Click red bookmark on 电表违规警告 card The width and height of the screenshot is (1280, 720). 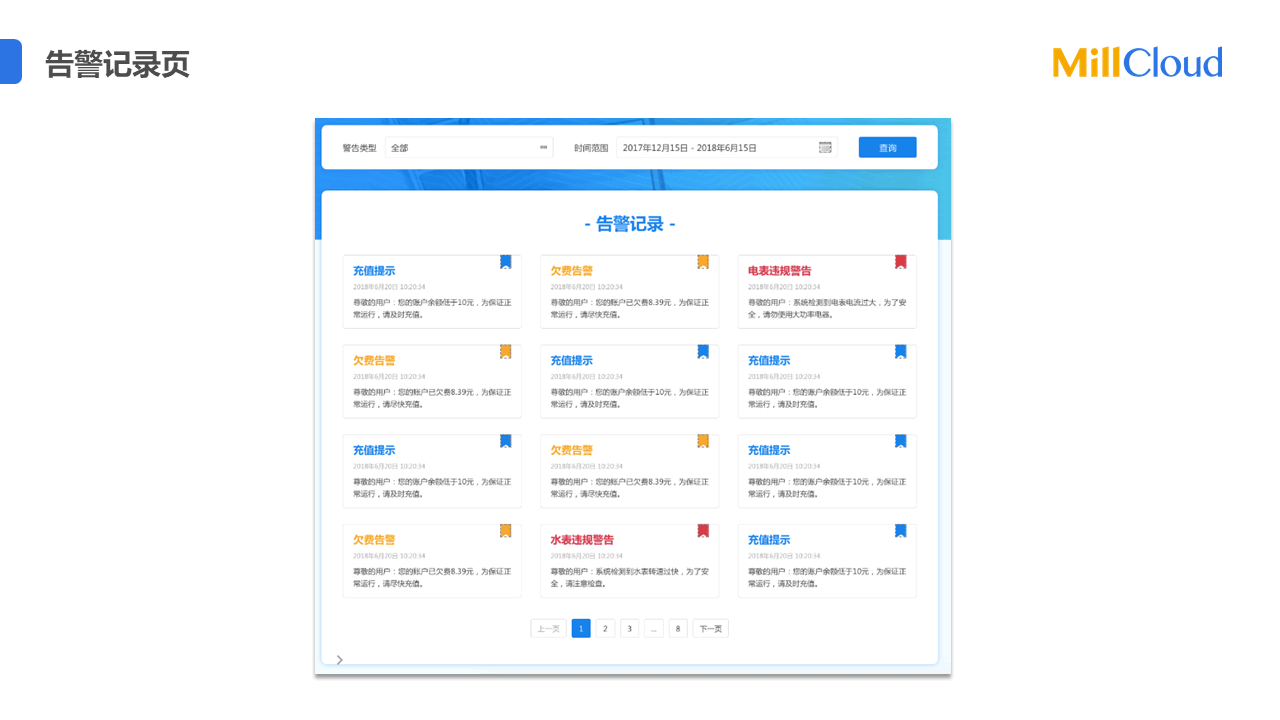900,262
